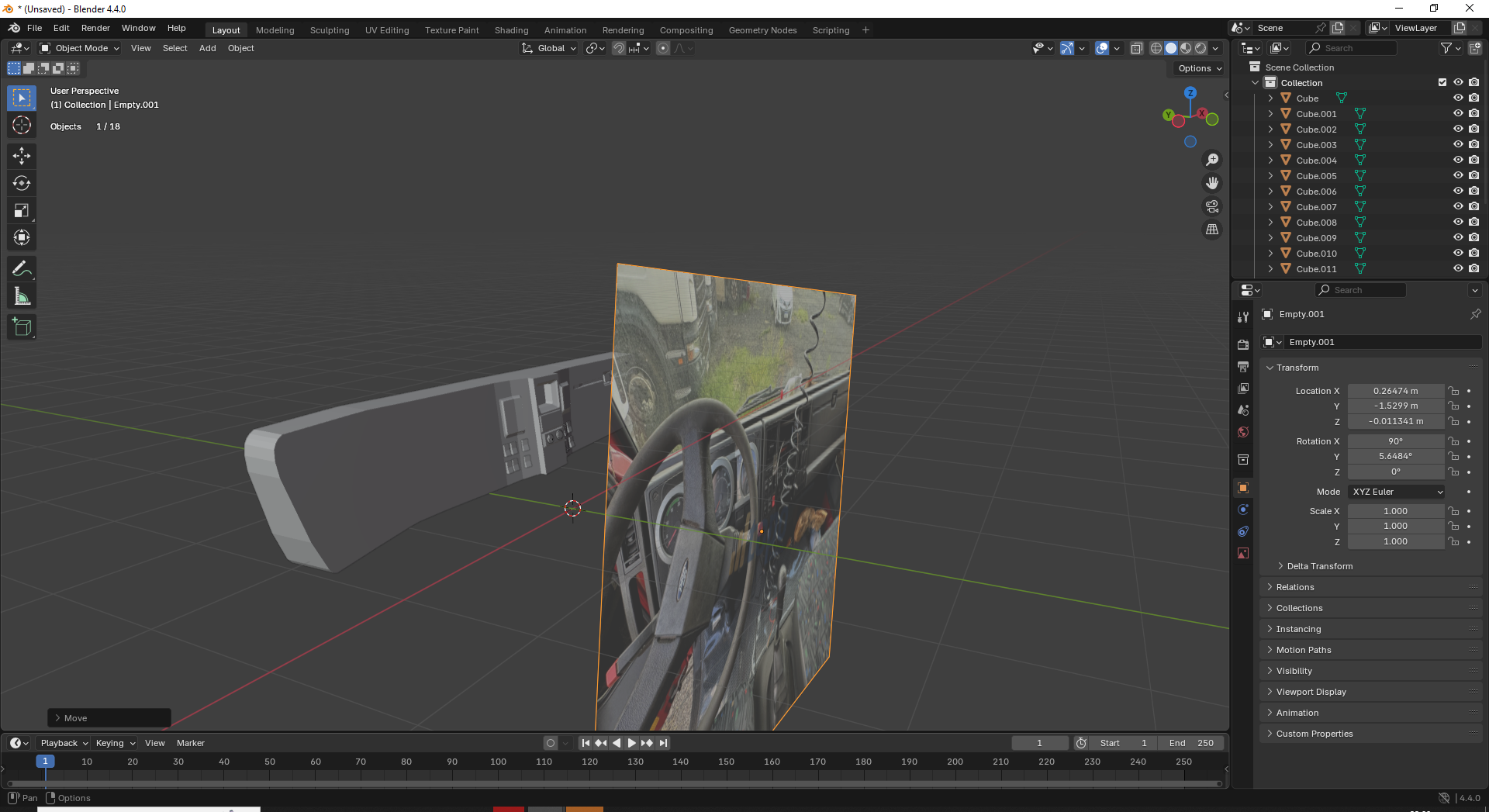Pick the Rotate tool

coord(22,183)
